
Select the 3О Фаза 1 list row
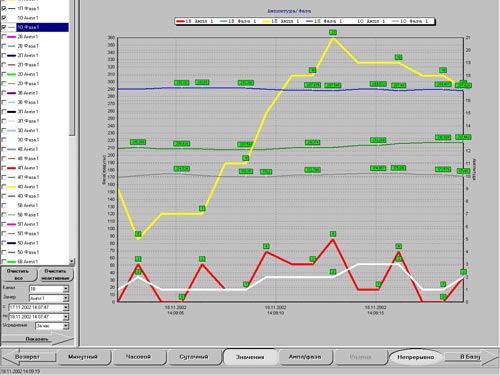click(x=35, y=140)
